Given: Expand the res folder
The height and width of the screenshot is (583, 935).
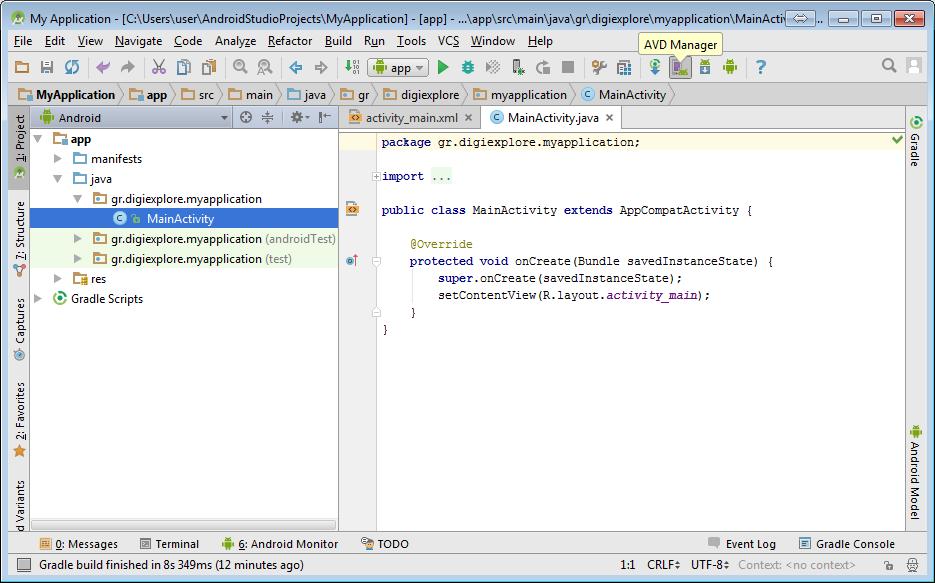Looking at the screenshot, I should tap(58, 278).
